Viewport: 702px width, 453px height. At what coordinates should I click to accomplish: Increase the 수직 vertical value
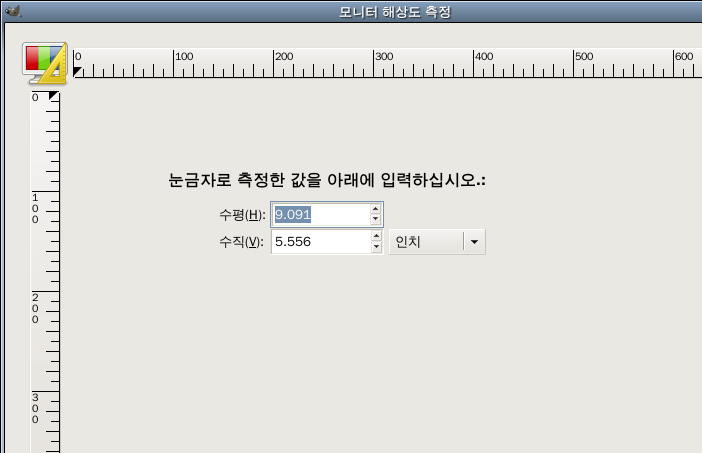click(376, 237)
